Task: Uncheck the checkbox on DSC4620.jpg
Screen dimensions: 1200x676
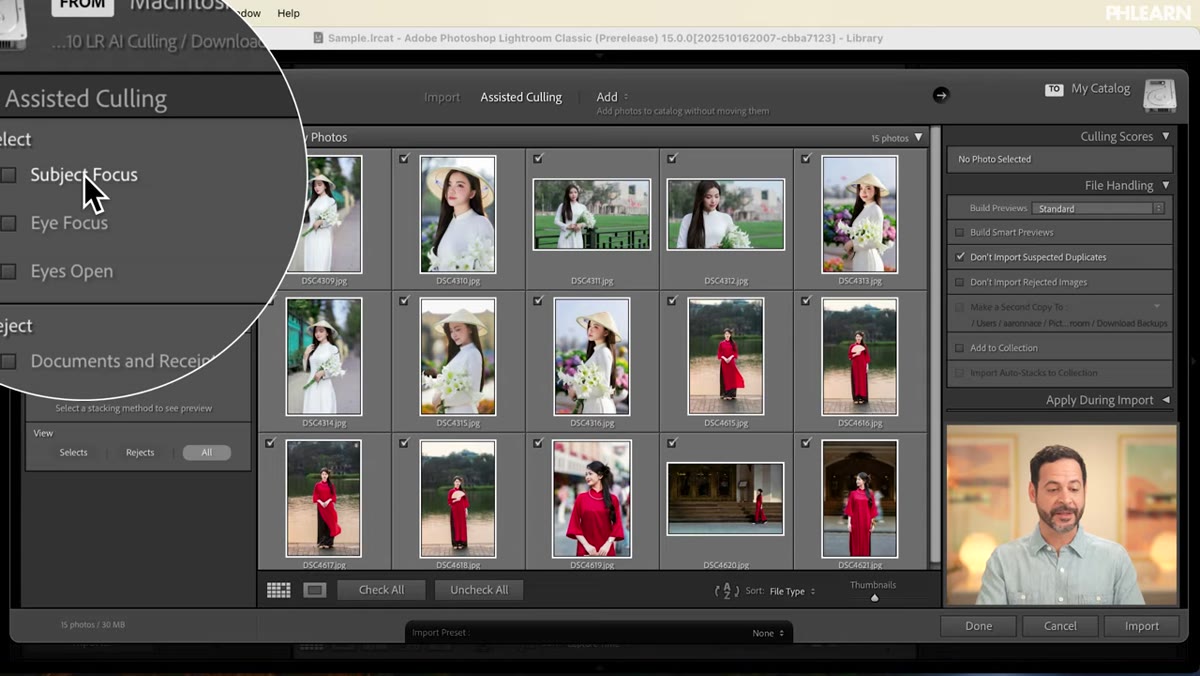Action: point(672,442)
